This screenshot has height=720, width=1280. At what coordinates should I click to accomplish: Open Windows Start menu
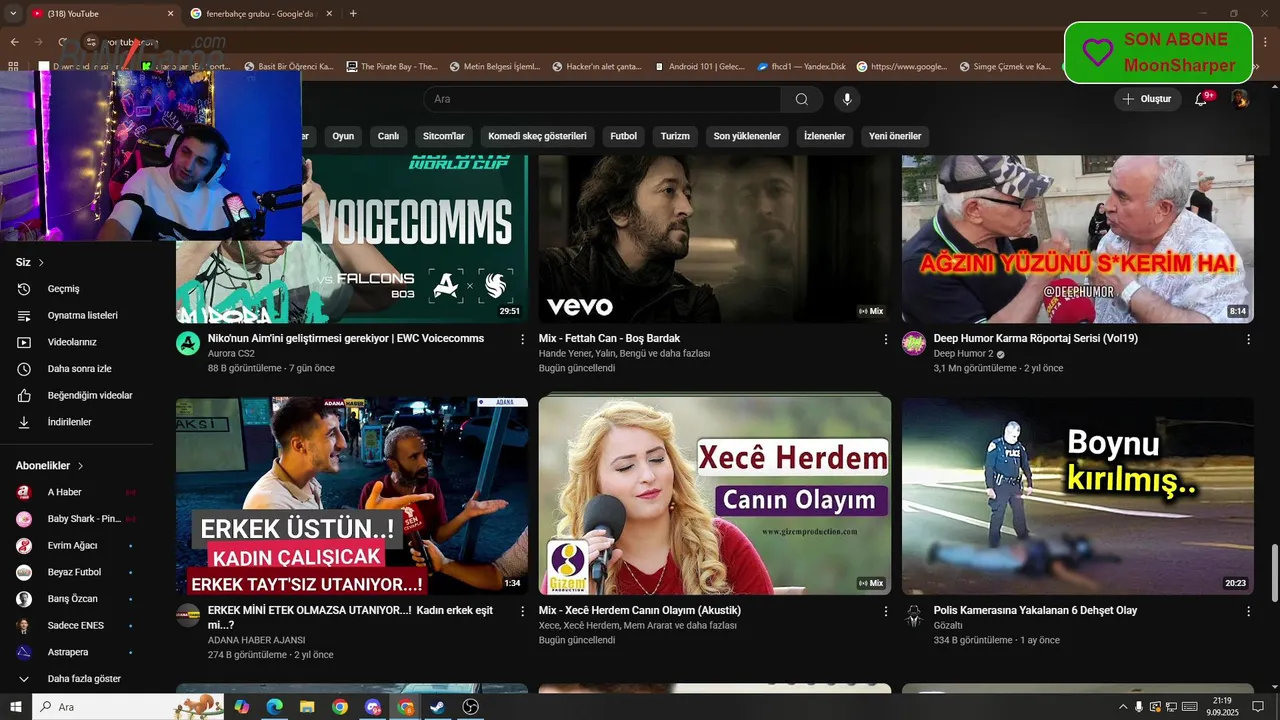click(15, 707)
